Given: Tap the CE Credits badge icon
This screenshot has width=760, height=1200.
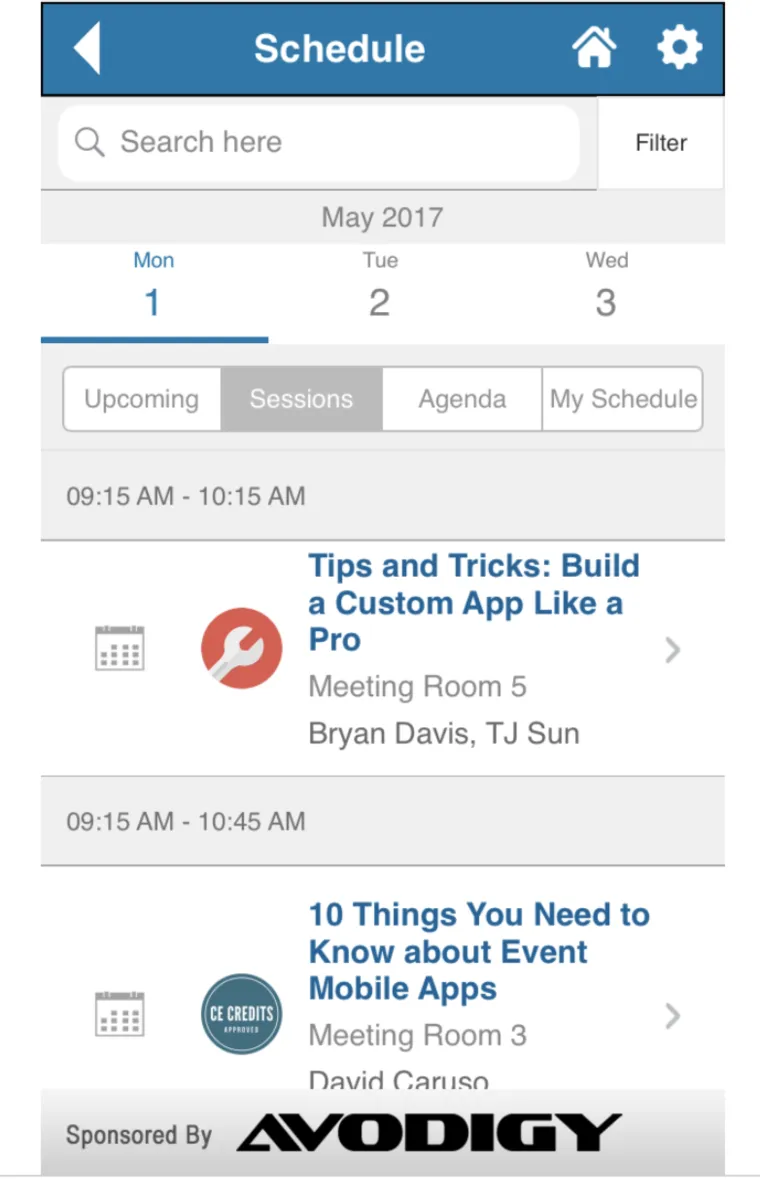Looking at the screenshot, I should coord(241,1014).
